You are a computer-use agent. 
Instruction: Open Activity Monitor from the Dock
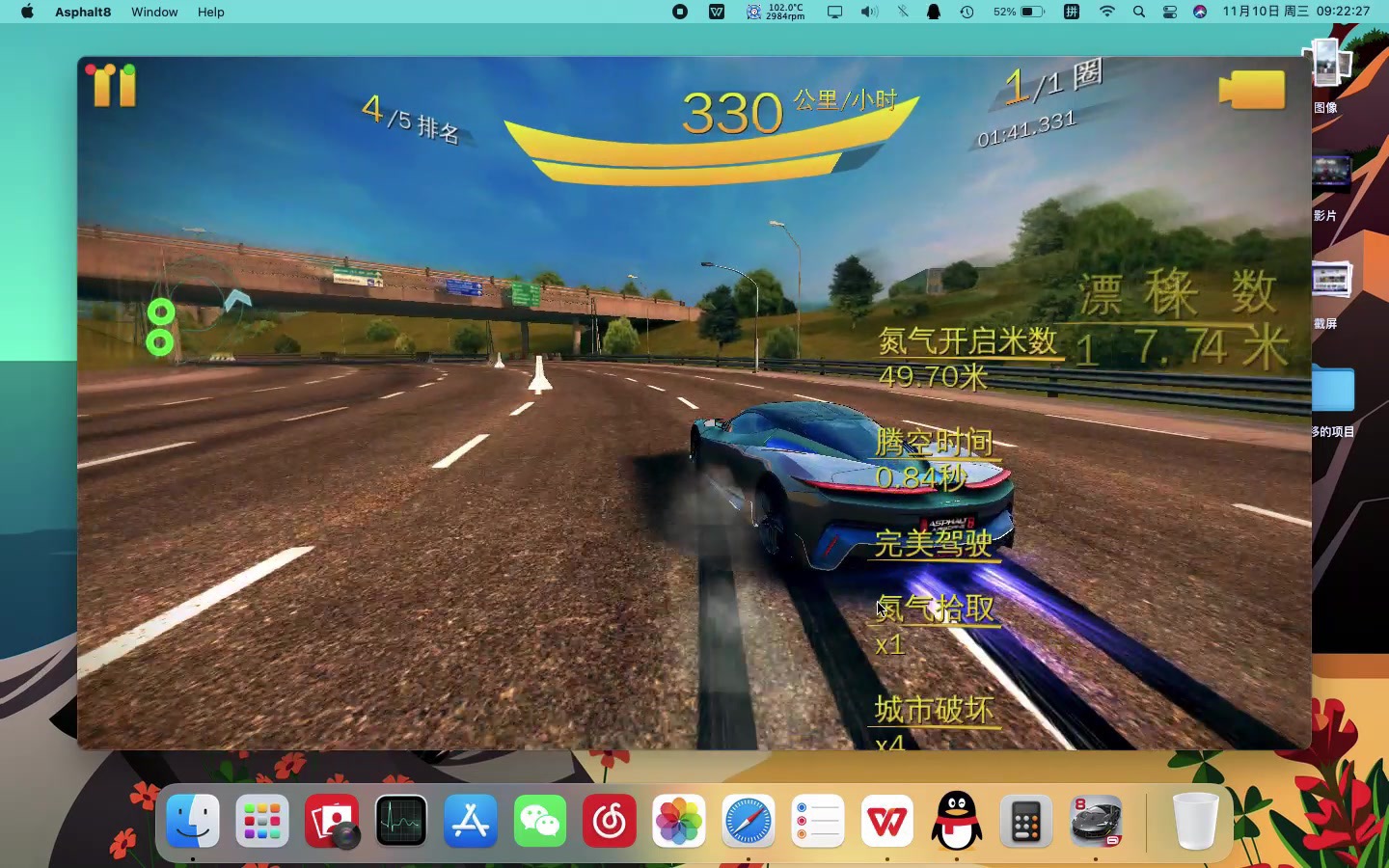tap(401, 822)
